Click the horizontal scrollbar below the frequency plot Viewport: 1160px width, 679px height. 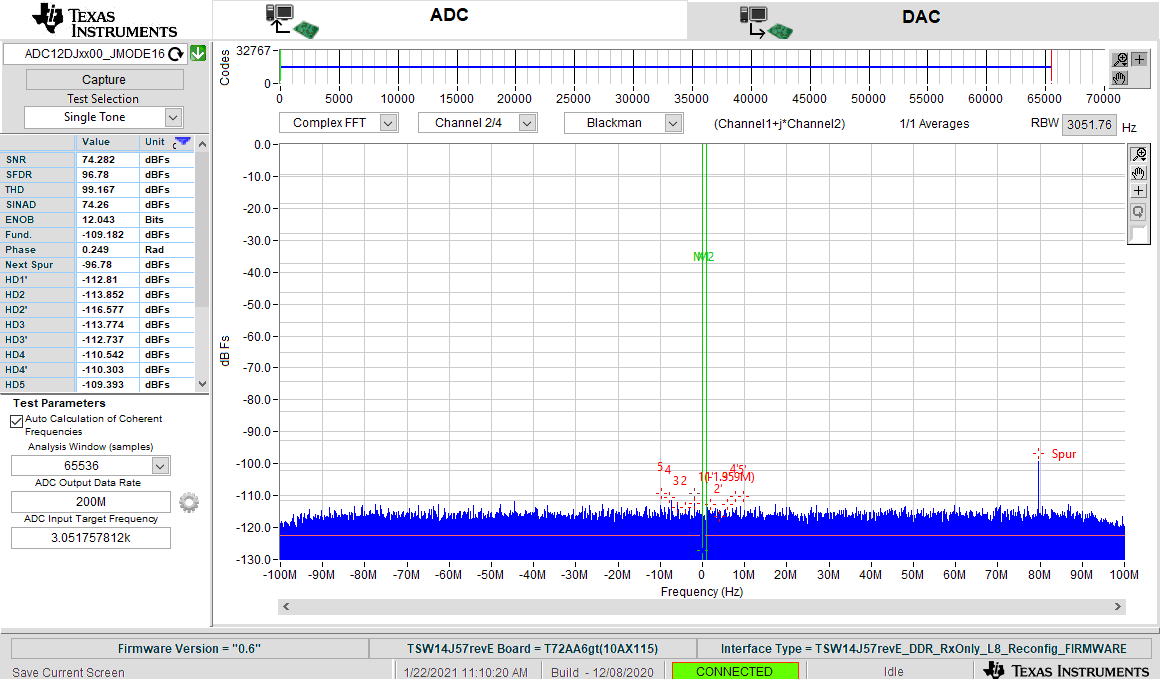point(700,607)
